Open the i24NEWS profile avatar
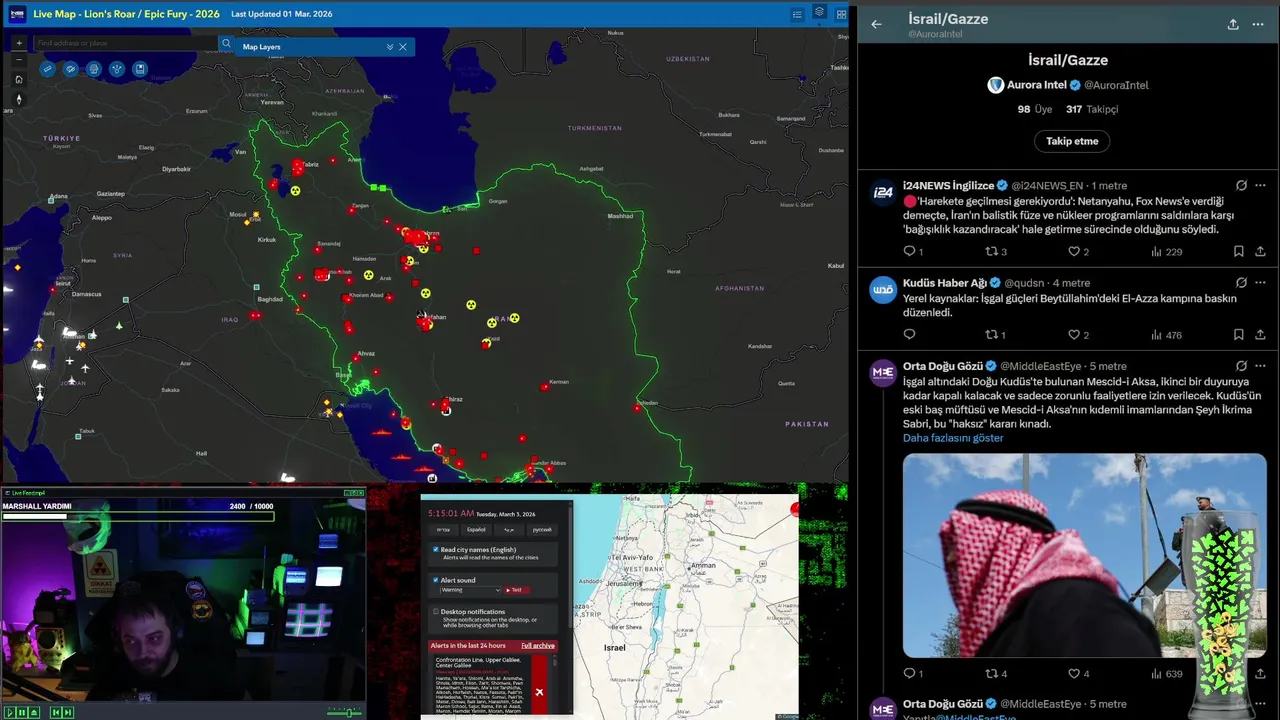Image resolution: width=1280 pixels, height=720 pixels. (883, 193)
